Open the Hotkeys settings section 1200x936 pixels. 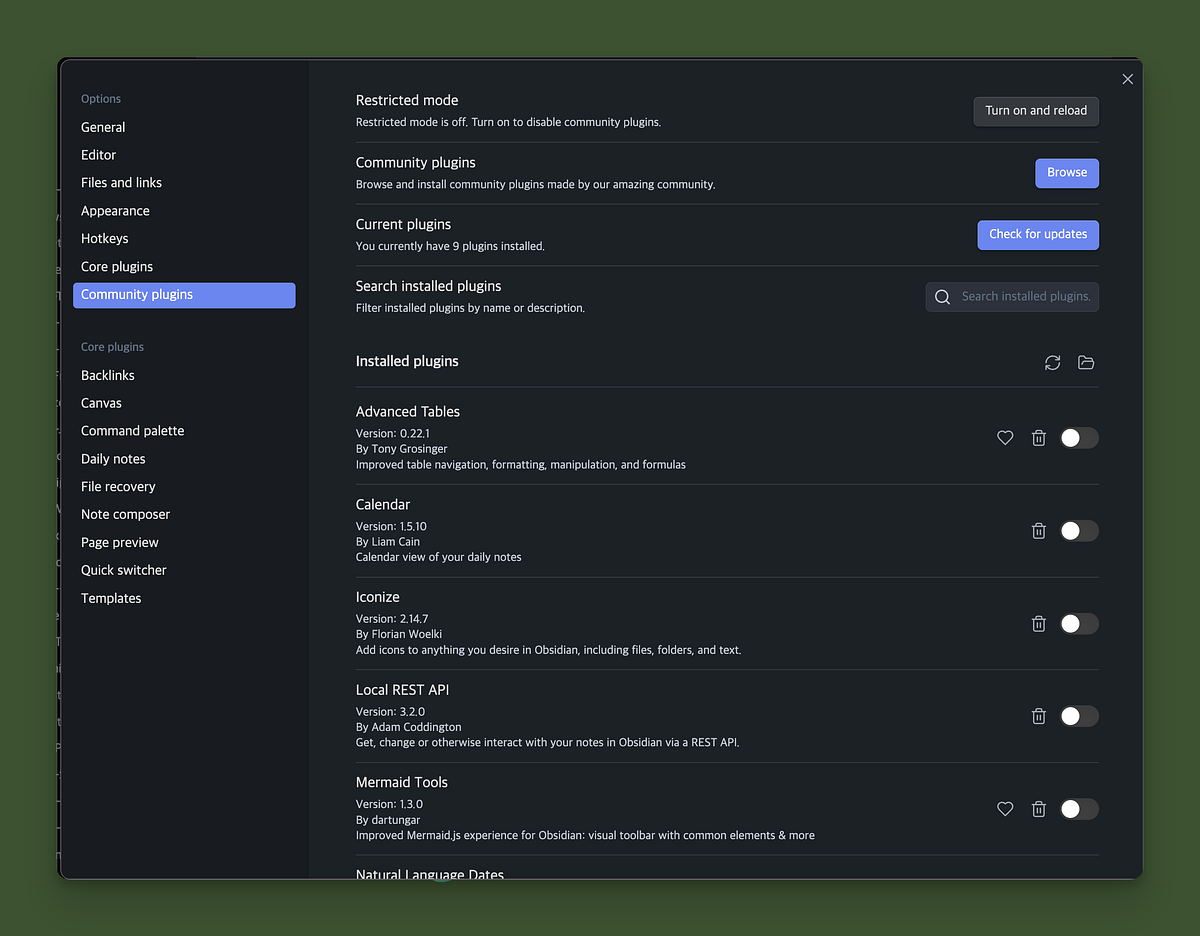coord(104,238)
